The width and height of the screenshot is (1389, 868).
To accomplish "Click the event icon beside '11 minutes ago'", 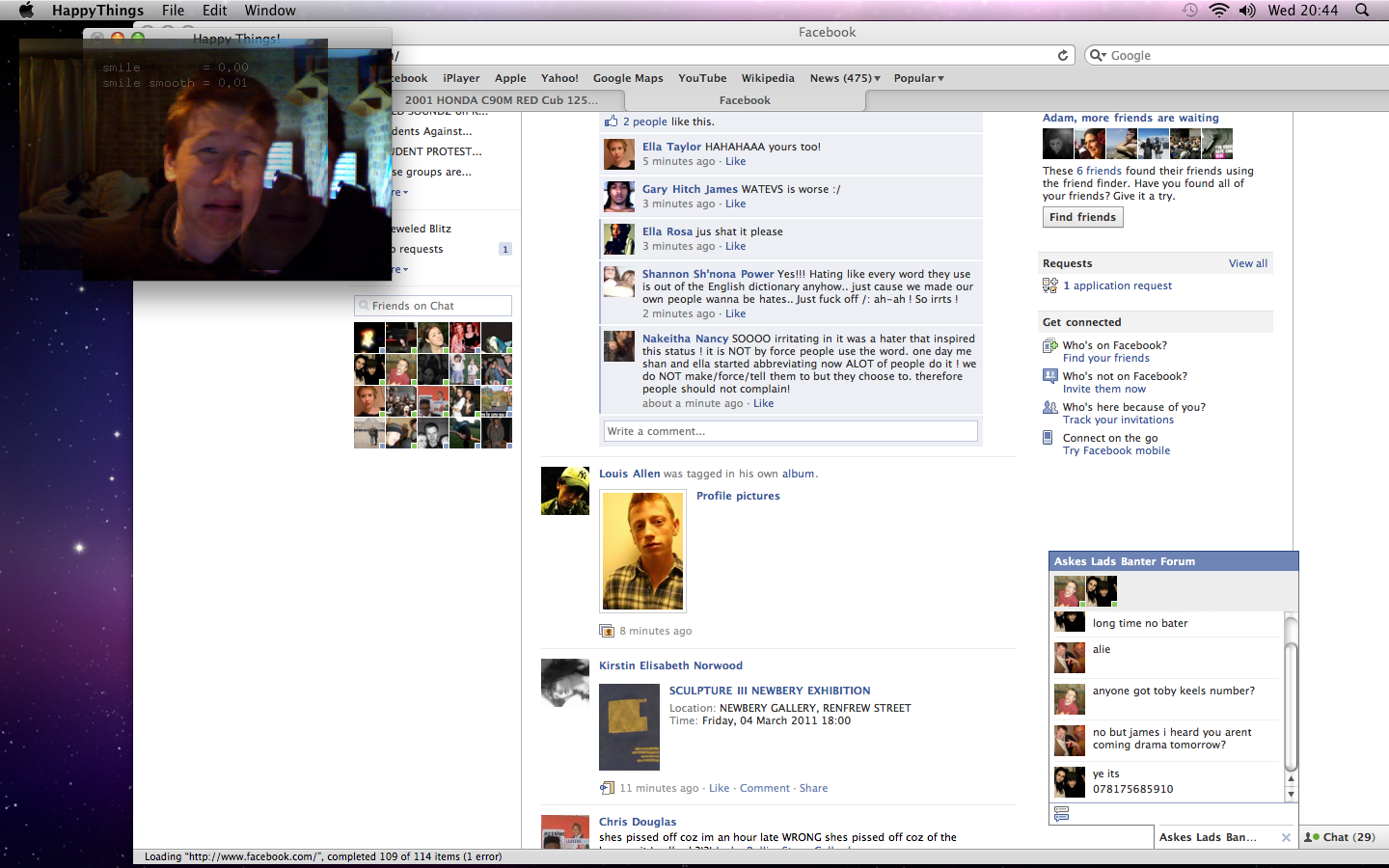I will coord(607,788).
